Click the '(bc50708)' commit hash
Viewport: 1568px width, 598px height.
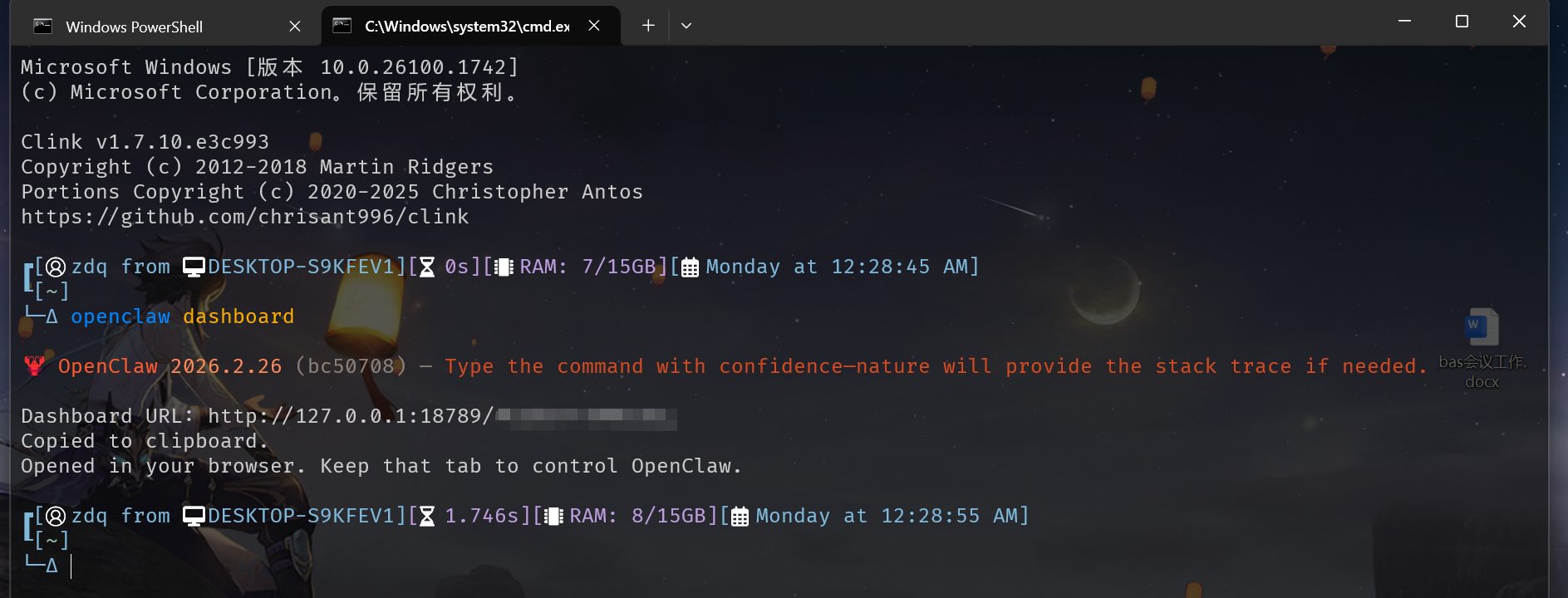tap(351, 366)
